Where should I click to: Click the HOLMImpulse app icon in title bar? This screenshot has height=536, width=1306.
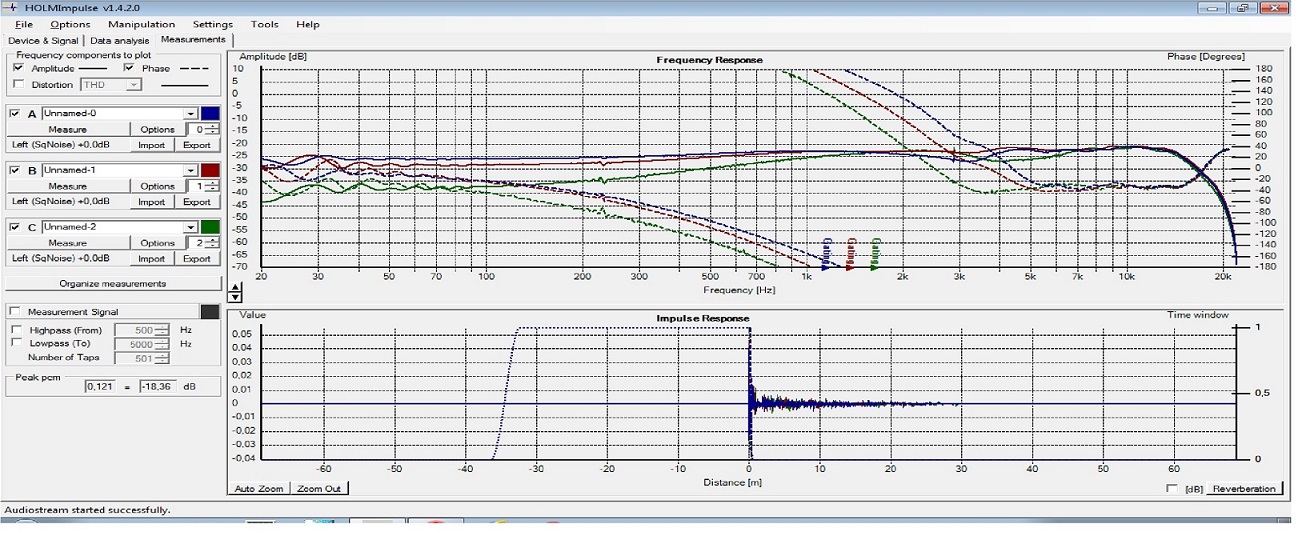coord(12,8)
